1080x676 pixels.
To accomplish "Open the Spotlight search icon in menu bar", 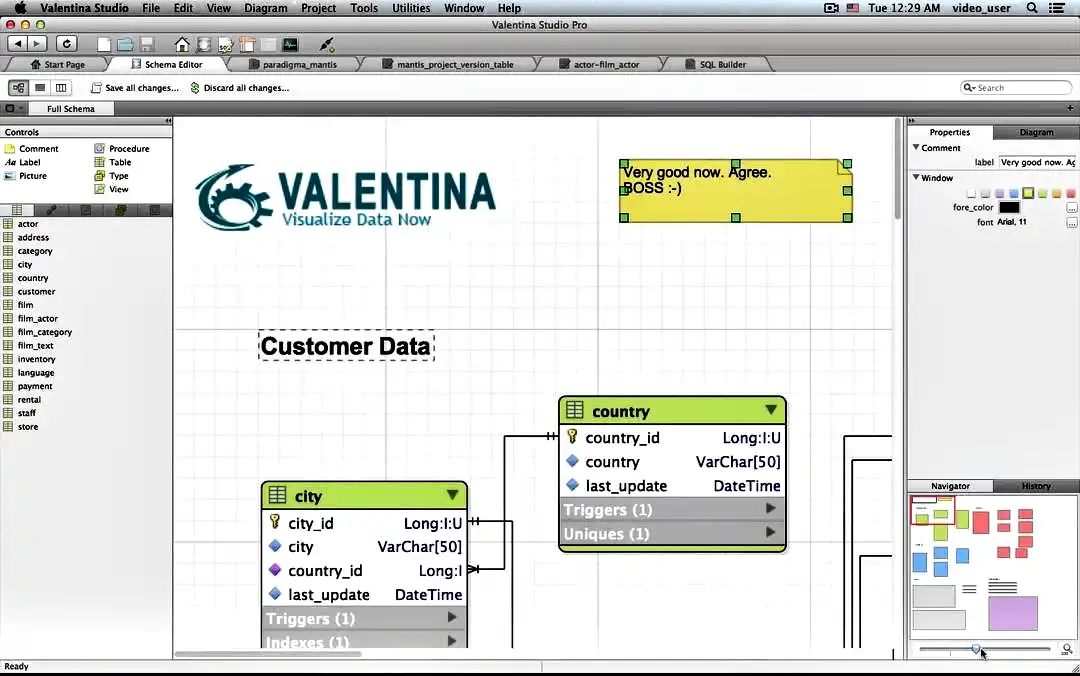I will [x=1032, y=8].
